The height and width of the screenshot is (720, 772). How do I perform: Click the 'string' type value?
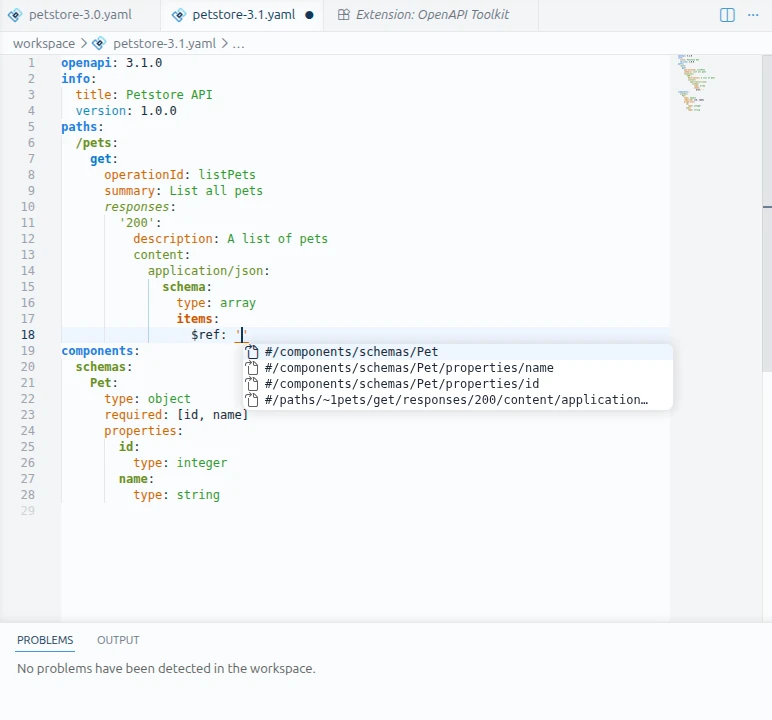pyautogui.click(x=198, y=494)
